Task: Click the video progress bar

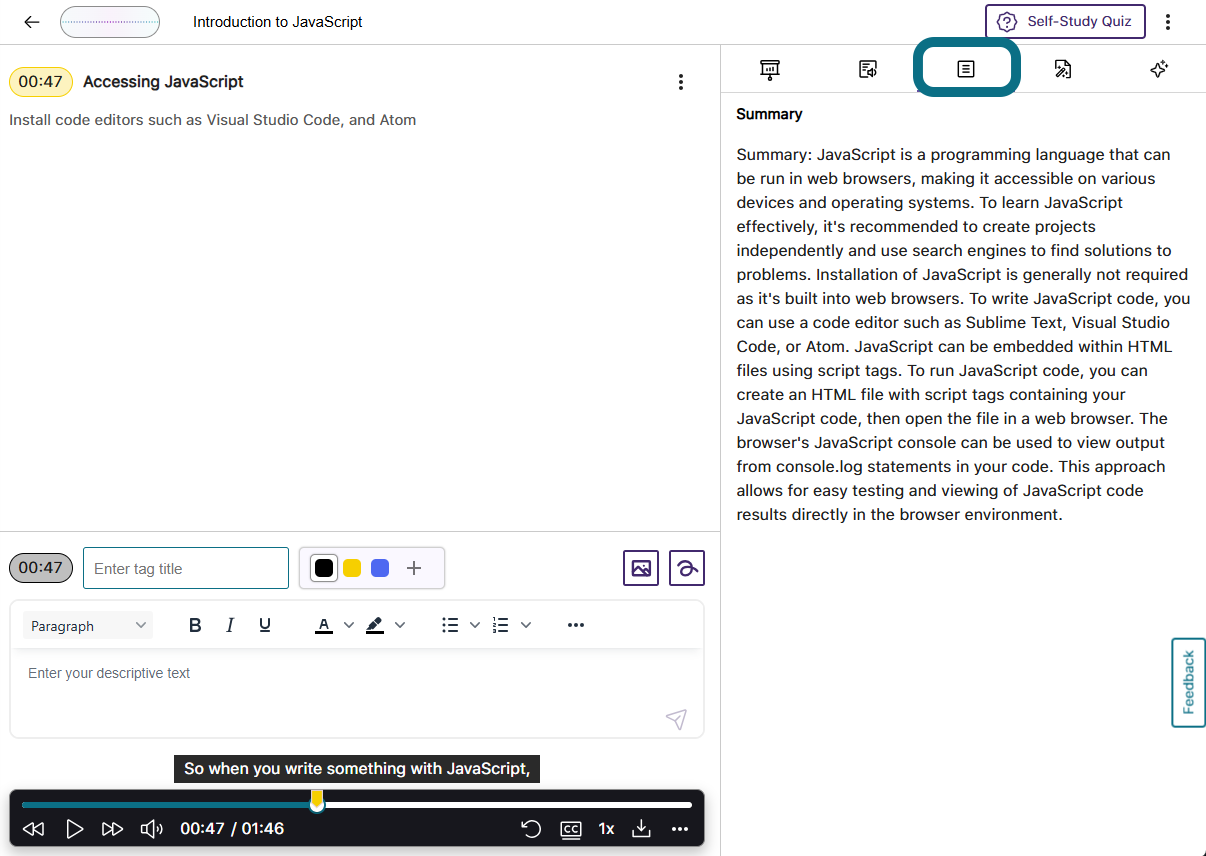Action: point(357,804)
